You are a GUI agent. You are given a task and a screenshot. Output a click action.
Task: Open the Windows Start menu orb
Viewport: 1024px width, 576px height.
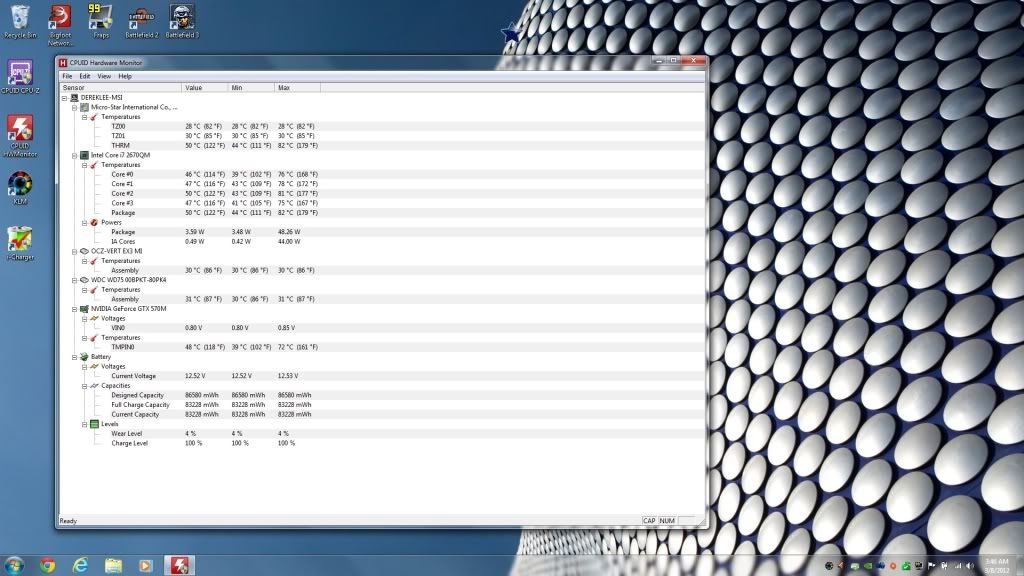14,565
